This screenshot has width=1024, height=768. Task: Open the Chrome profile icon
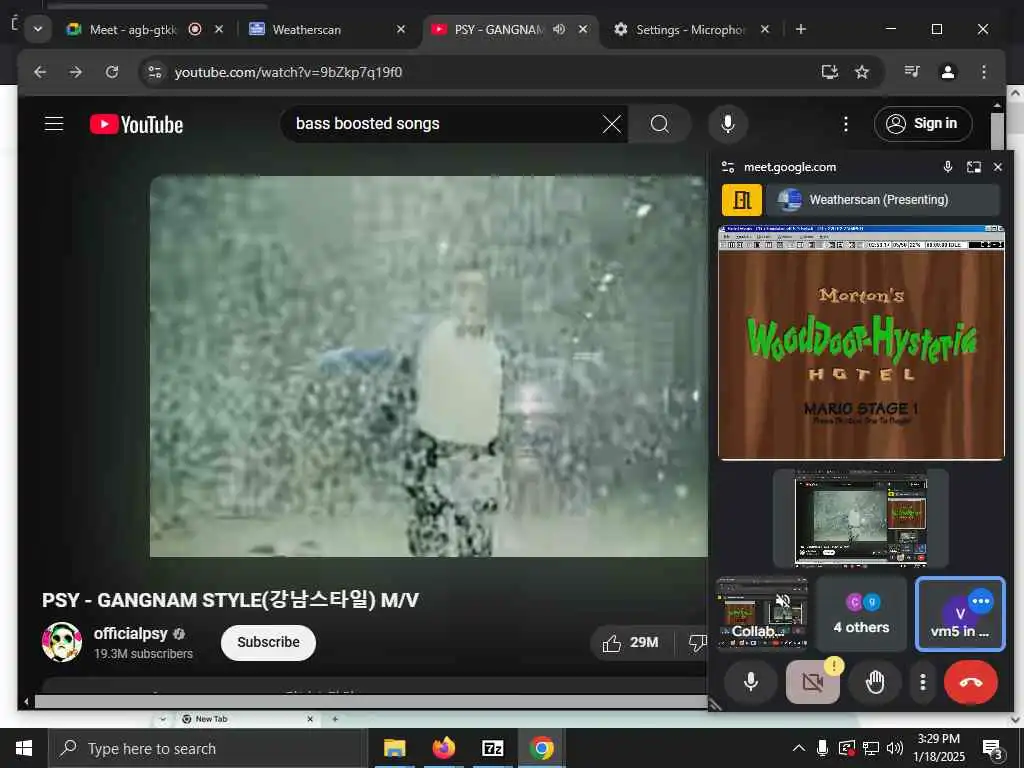pyautogui.click(x=948, y=72)
